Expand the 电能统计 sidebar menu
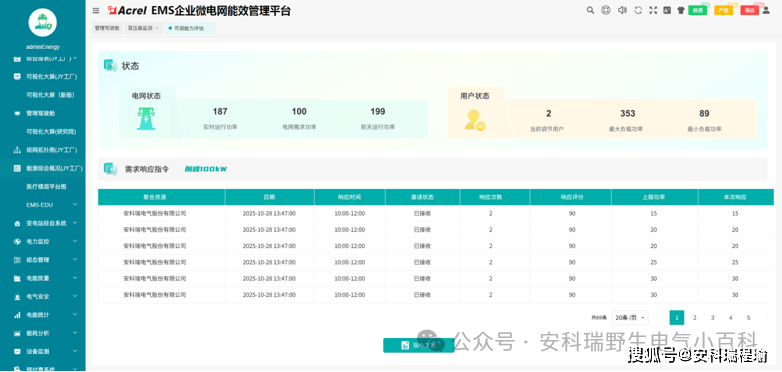The width and height of the screenshot is (782, 372). point(43,315)
